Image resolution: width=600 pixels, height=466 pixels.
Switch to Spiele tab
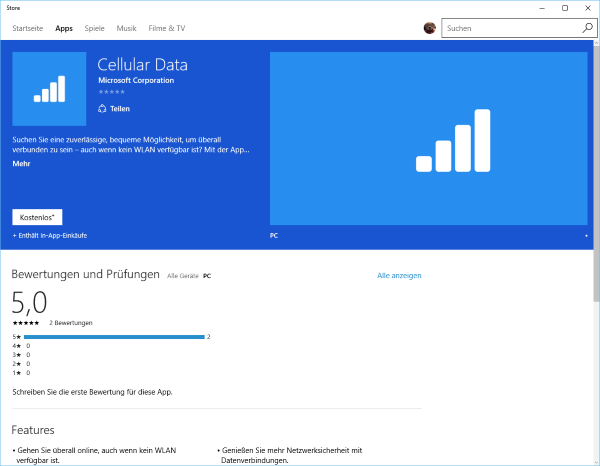tap(95, 28)
